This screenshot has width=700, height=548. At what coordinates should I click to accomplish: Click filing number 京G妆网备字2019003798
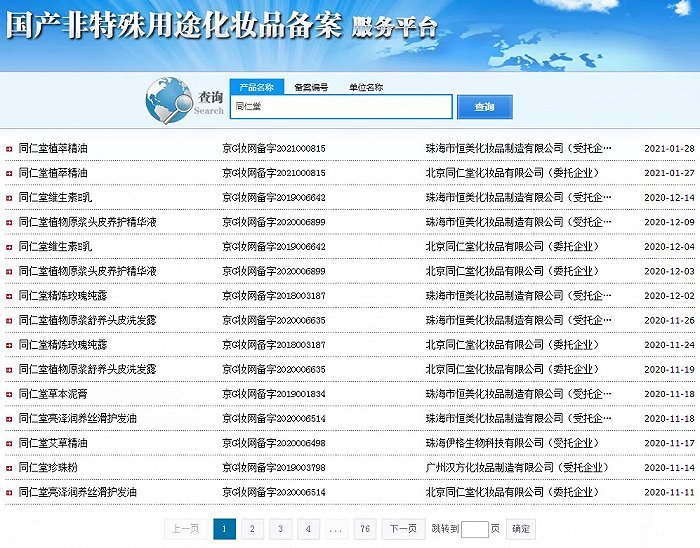click(x=274, y=468)
